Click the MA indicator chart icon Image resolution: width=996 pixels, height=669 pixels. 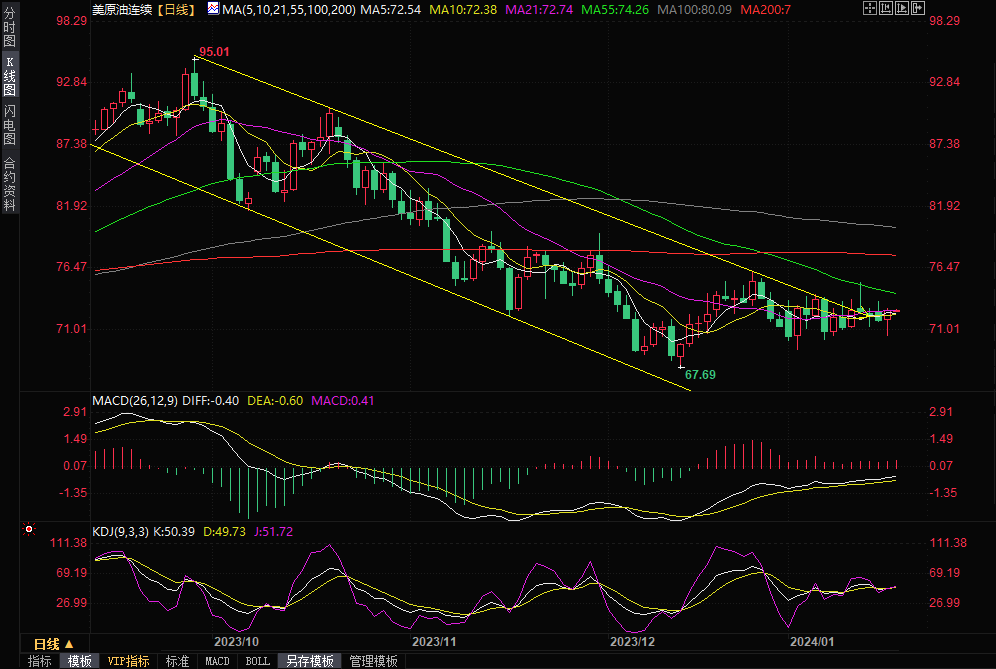(214, 9)
